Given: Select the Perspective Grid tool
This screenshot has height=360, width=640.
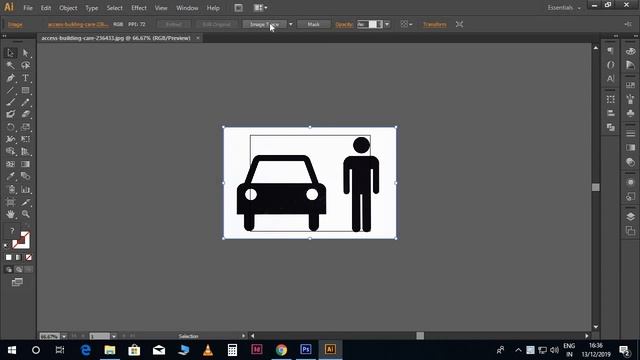Looking at the screenshot, I should (25, 152).
